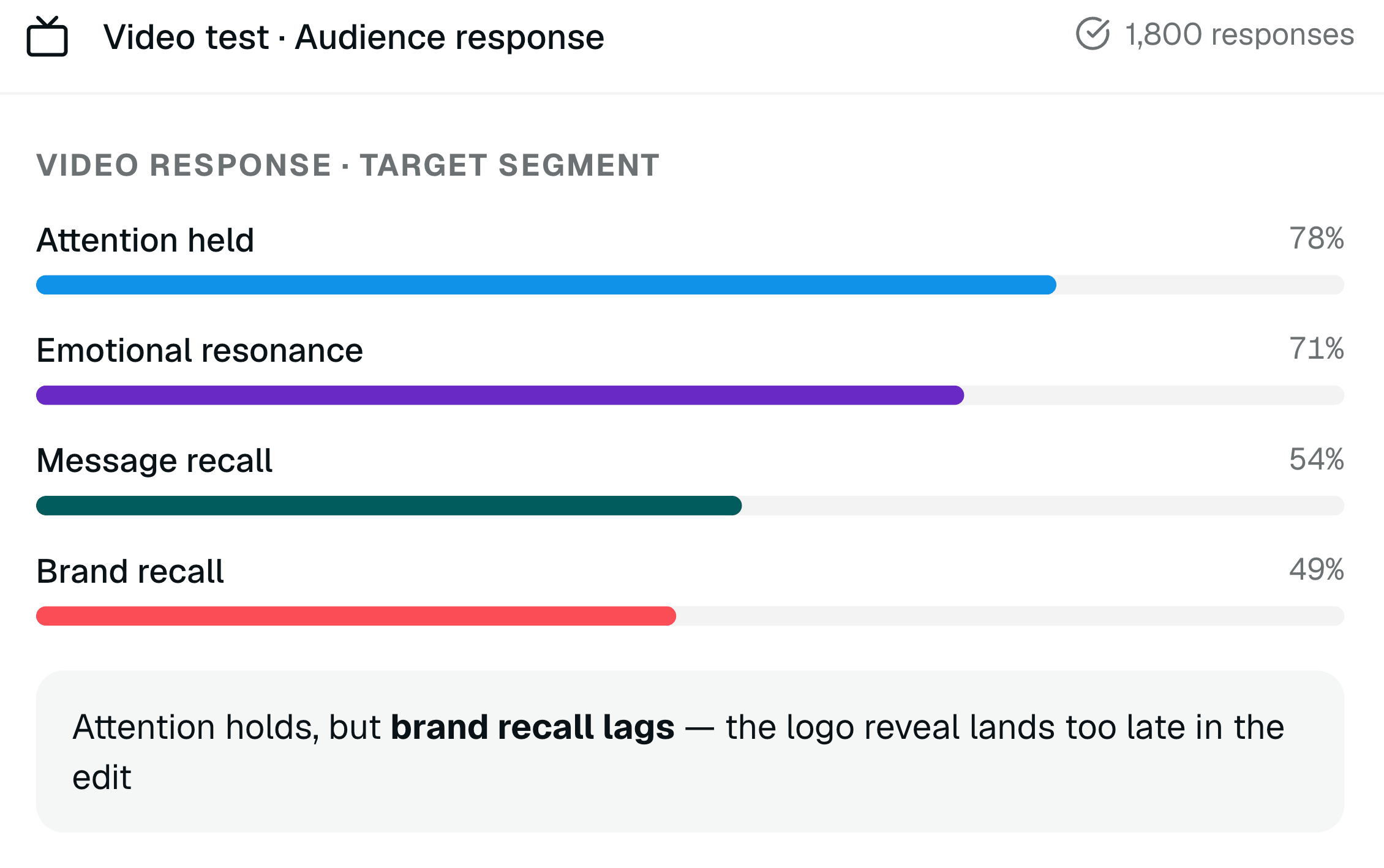
Task: Click the 78% attention value
Action: click(x=1317, y=238)
